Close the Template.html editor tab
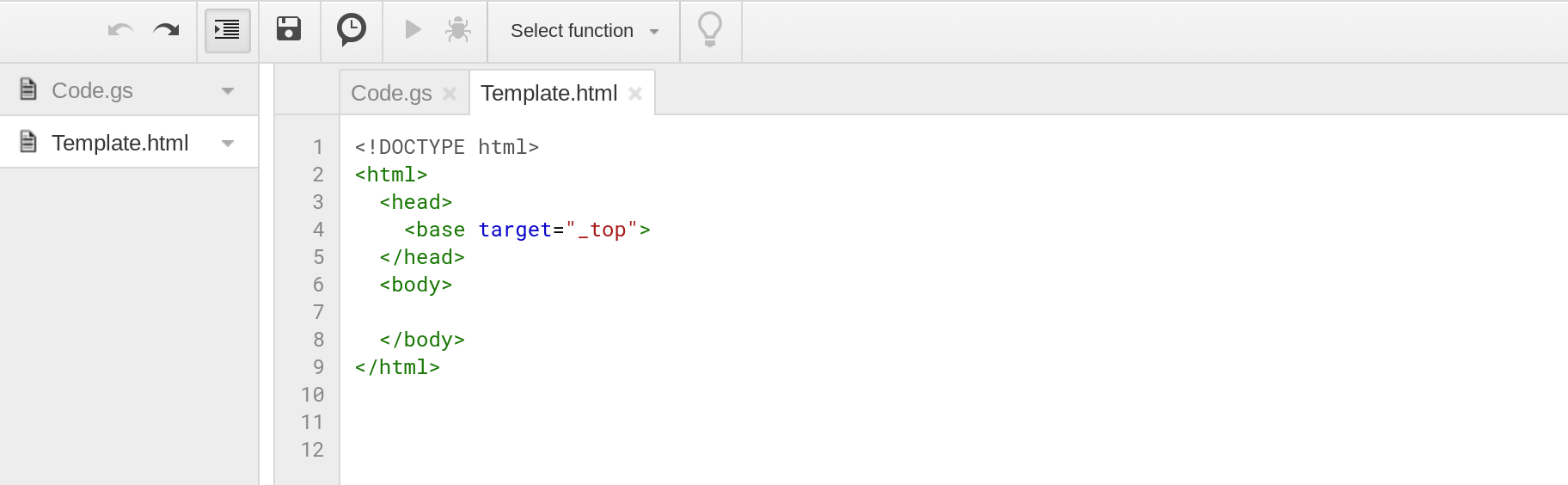Image resolution: width=1568 pixels, height=485 pixels. click(635, 94)
